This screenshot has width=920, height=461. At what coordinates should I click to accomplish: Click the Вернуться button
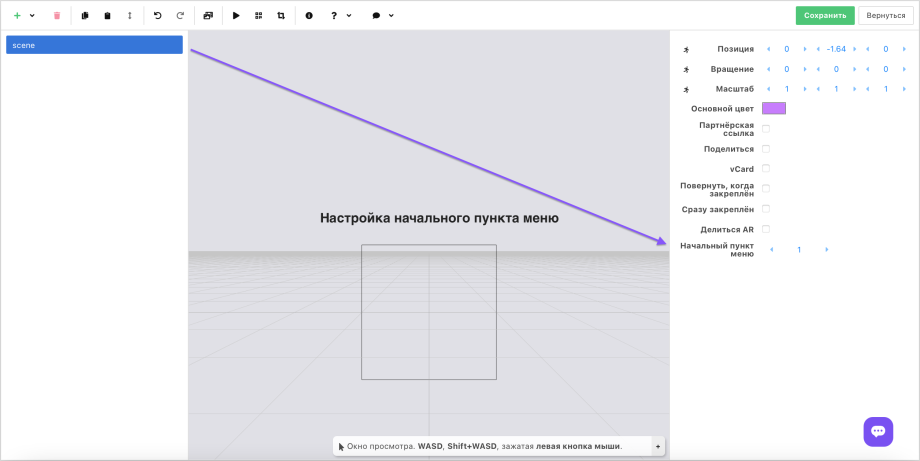click(886, 16)
